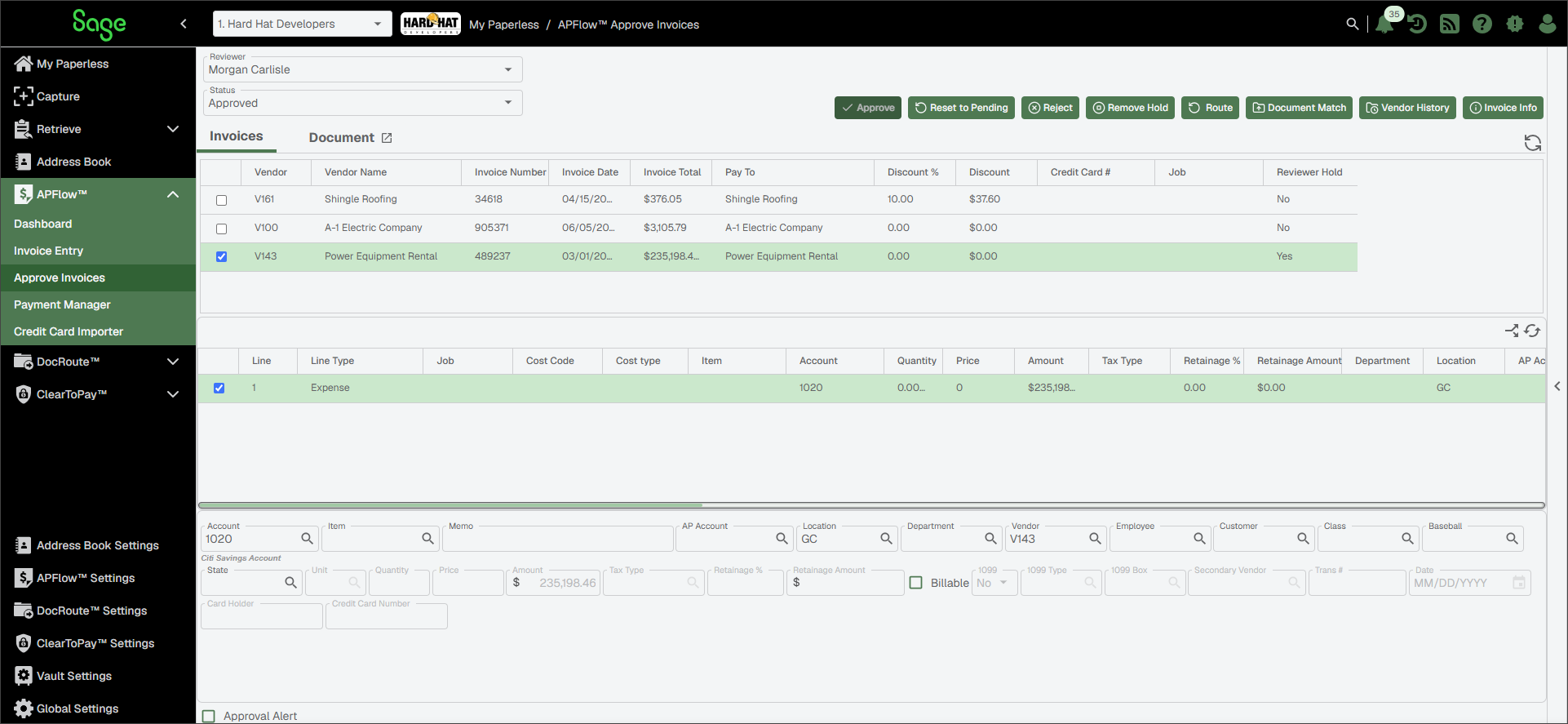
Task: Open the 1099 dropdown showing No
Action: (994, 583)
